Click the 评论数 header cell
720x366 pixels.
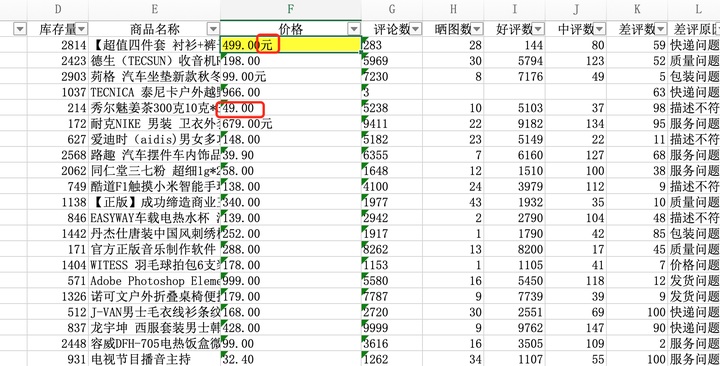[392, 29]
